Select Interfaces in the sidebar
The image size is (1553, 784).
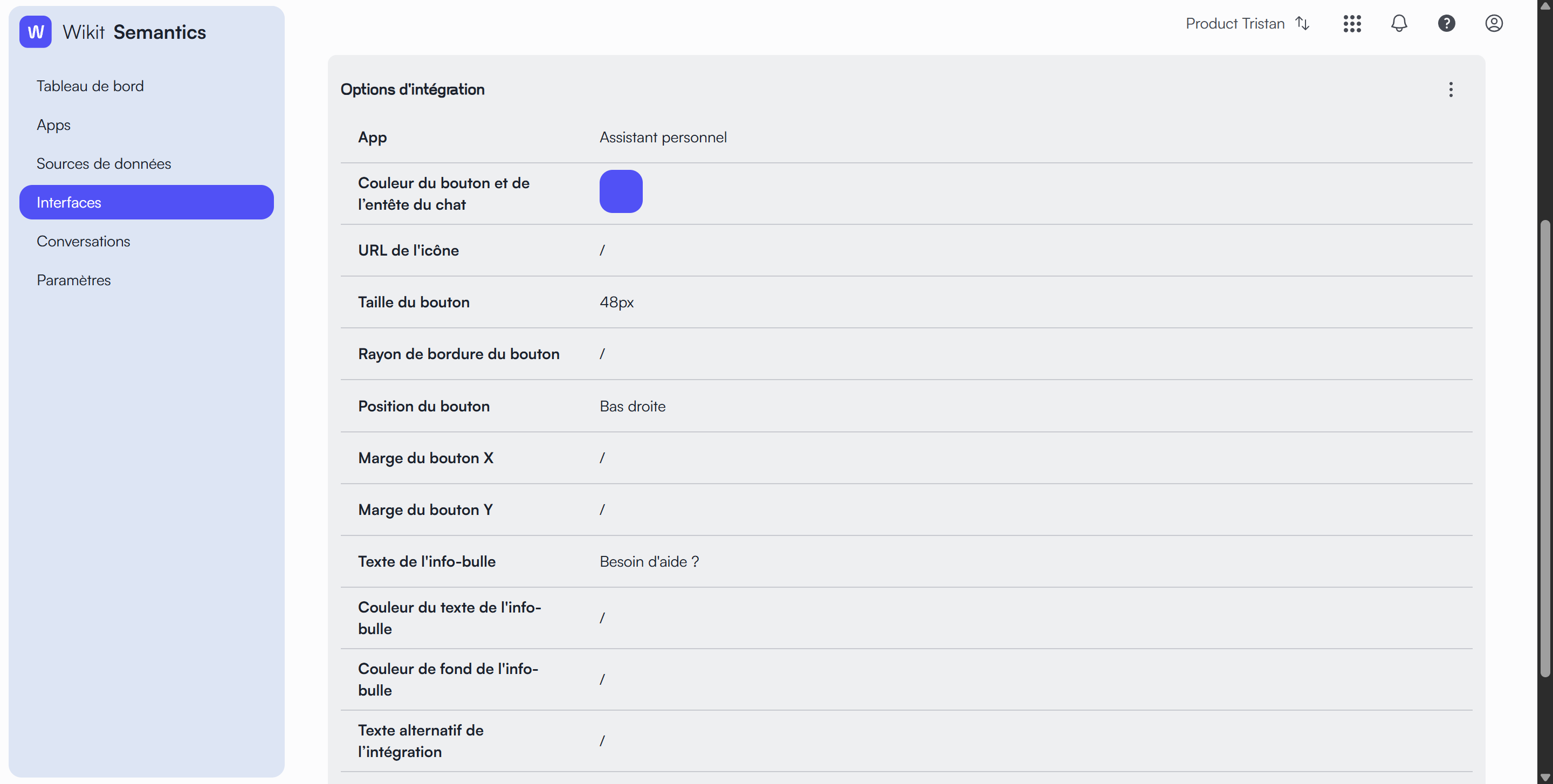147,202
